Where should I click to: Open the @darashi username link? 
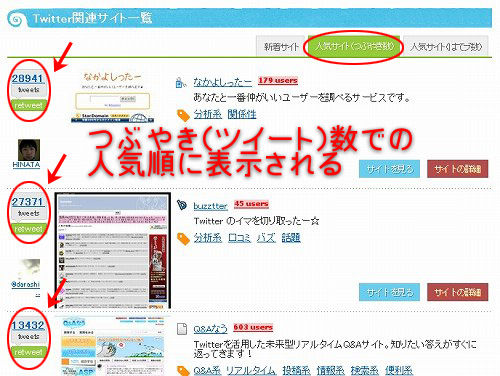tap(25, 284)
